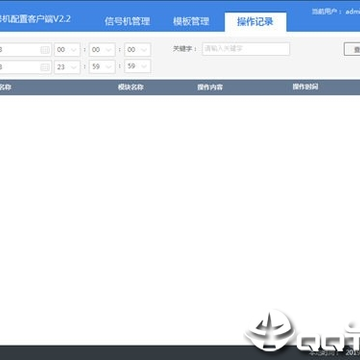Focus the 关键字 keyword input field
The height and width of the screenshot is (360, 360).
(246, 49)
